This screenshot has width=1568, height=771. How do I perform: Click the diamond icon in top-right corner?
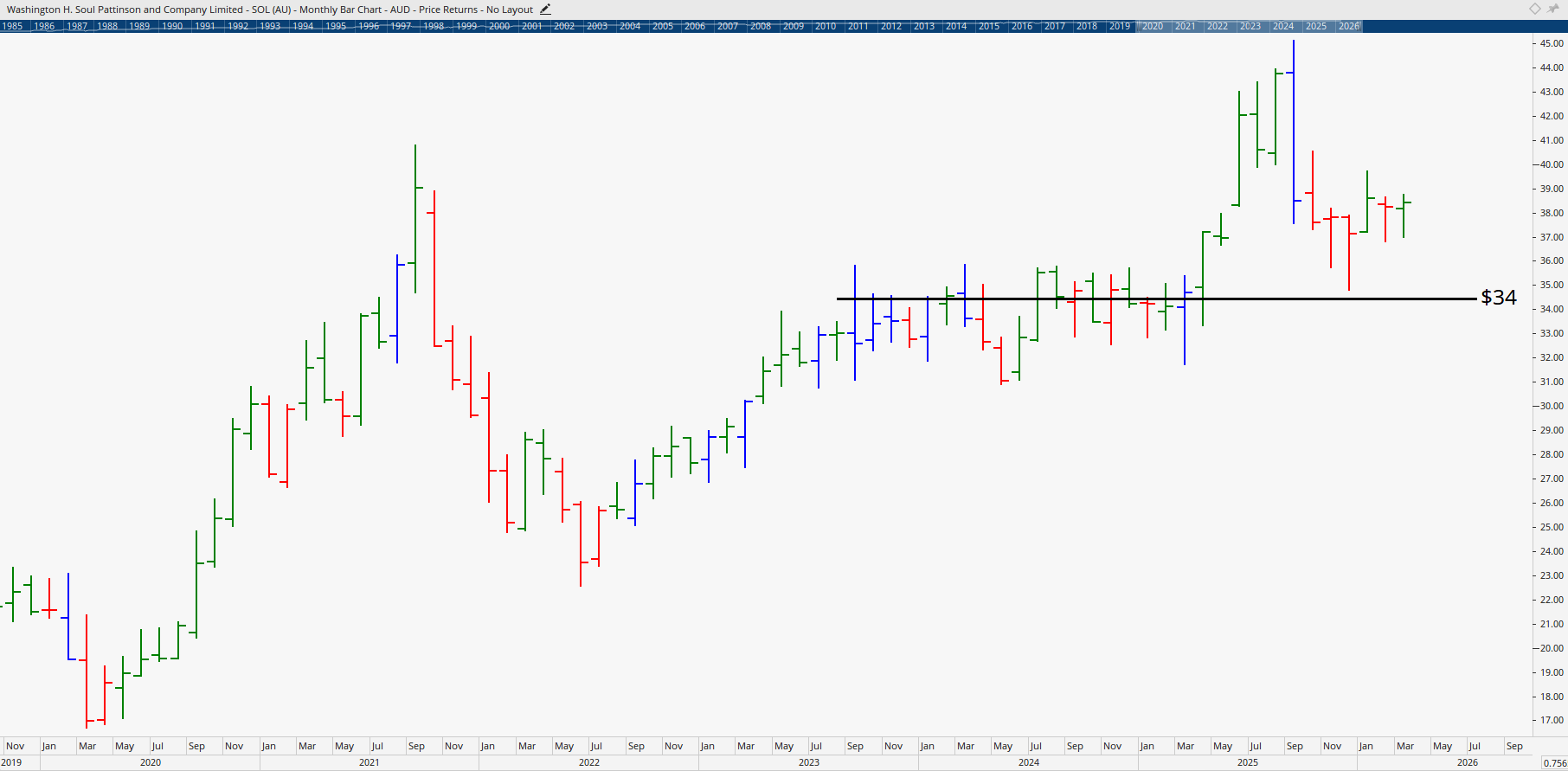[1534, 9]
